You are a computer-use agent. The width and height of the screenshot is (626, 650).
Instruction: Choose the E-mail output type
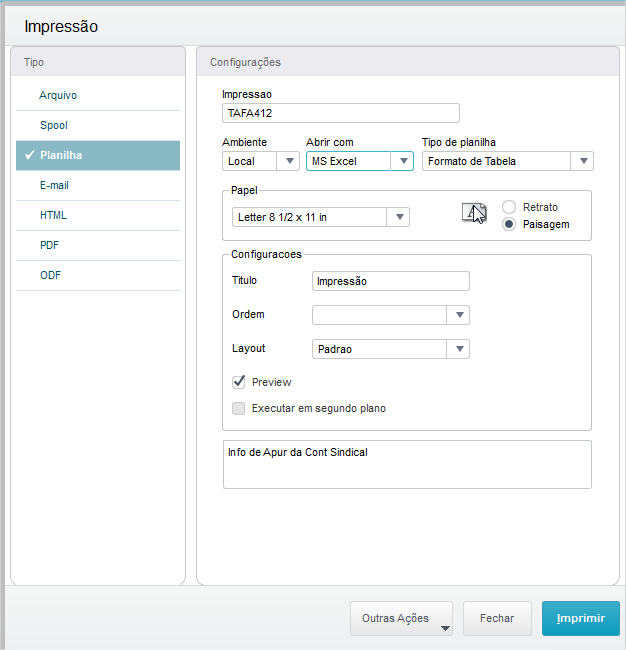point(54,185)
